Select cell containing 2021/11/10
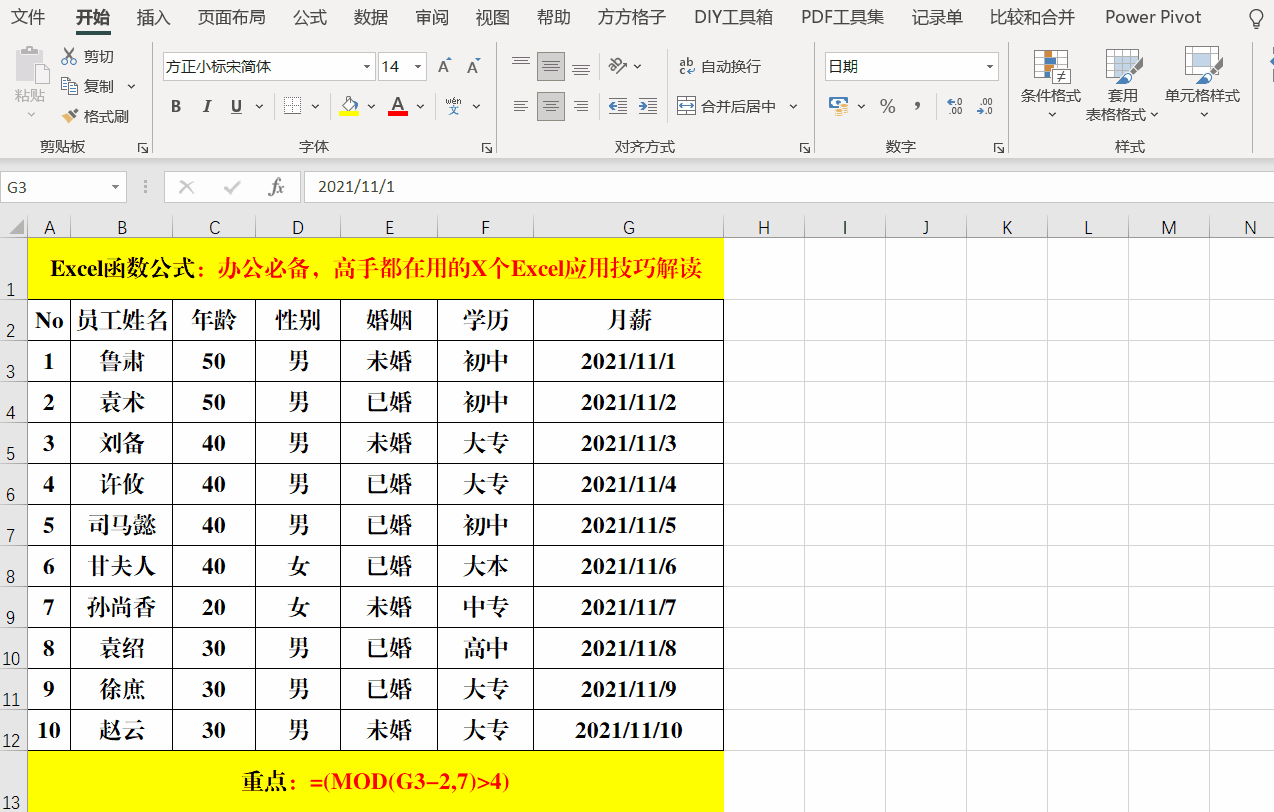The width and height of the screenshot is (1274, 812). click(x=628, y=730)
